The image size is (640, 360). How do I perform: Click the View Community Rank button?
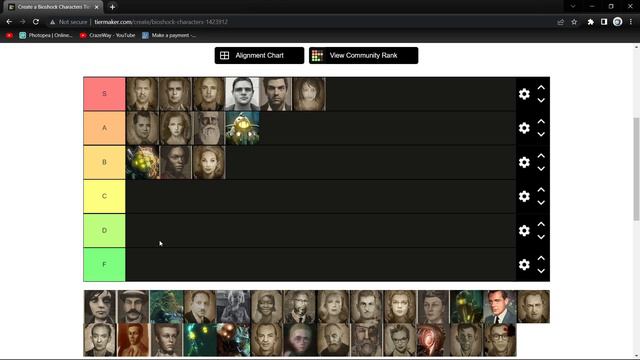click(x=363, y=56)
